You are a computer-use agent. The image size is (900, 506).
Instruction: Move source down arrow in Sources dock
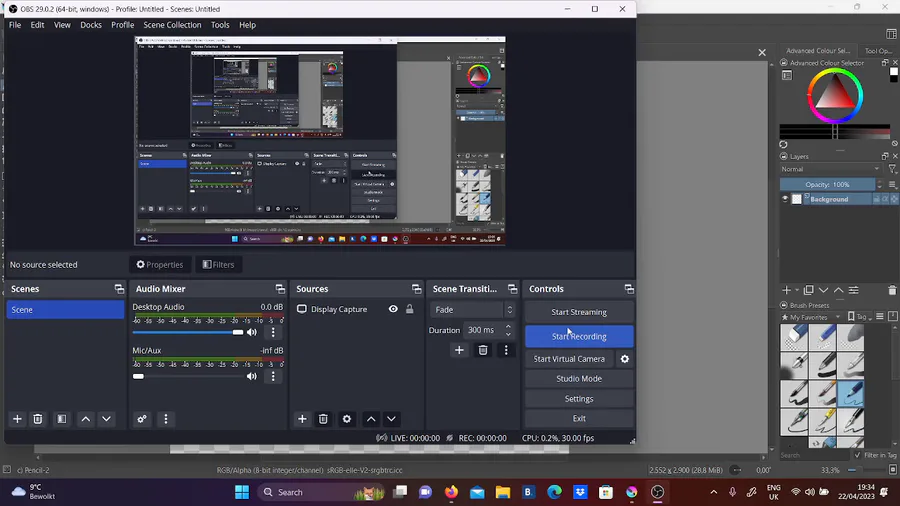(391, 419)
